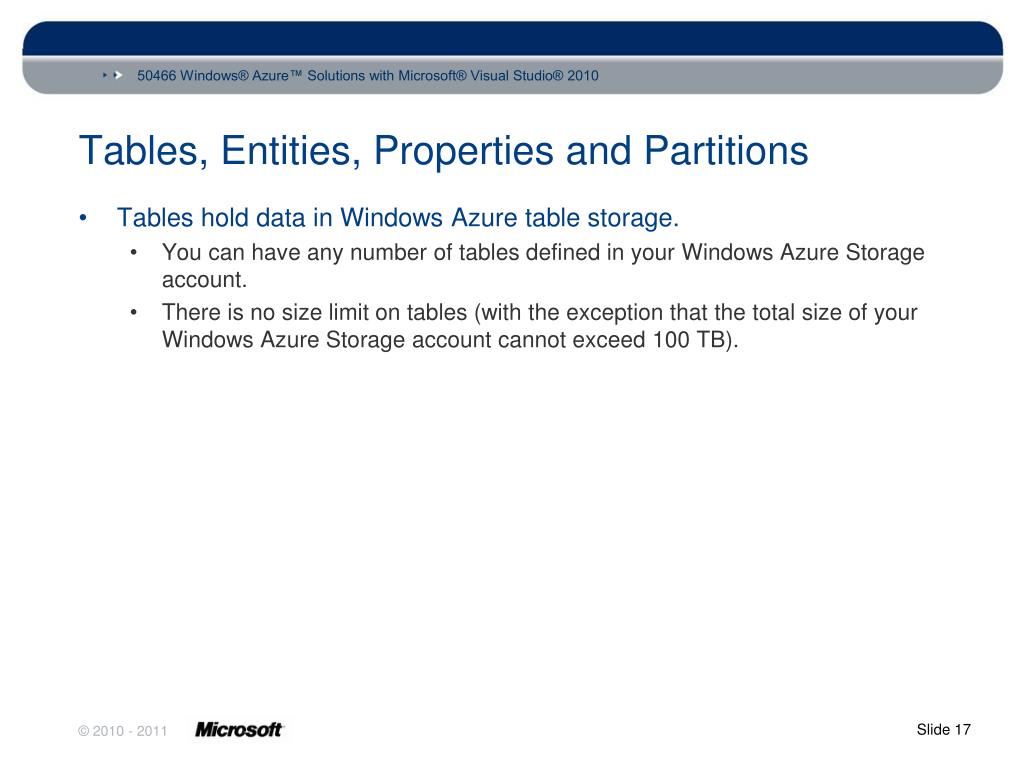The width and height of the screenshot is (1024, 768).
Task: Select the course title '50466 Windows Azure Solutions' text
Action: 368,76
